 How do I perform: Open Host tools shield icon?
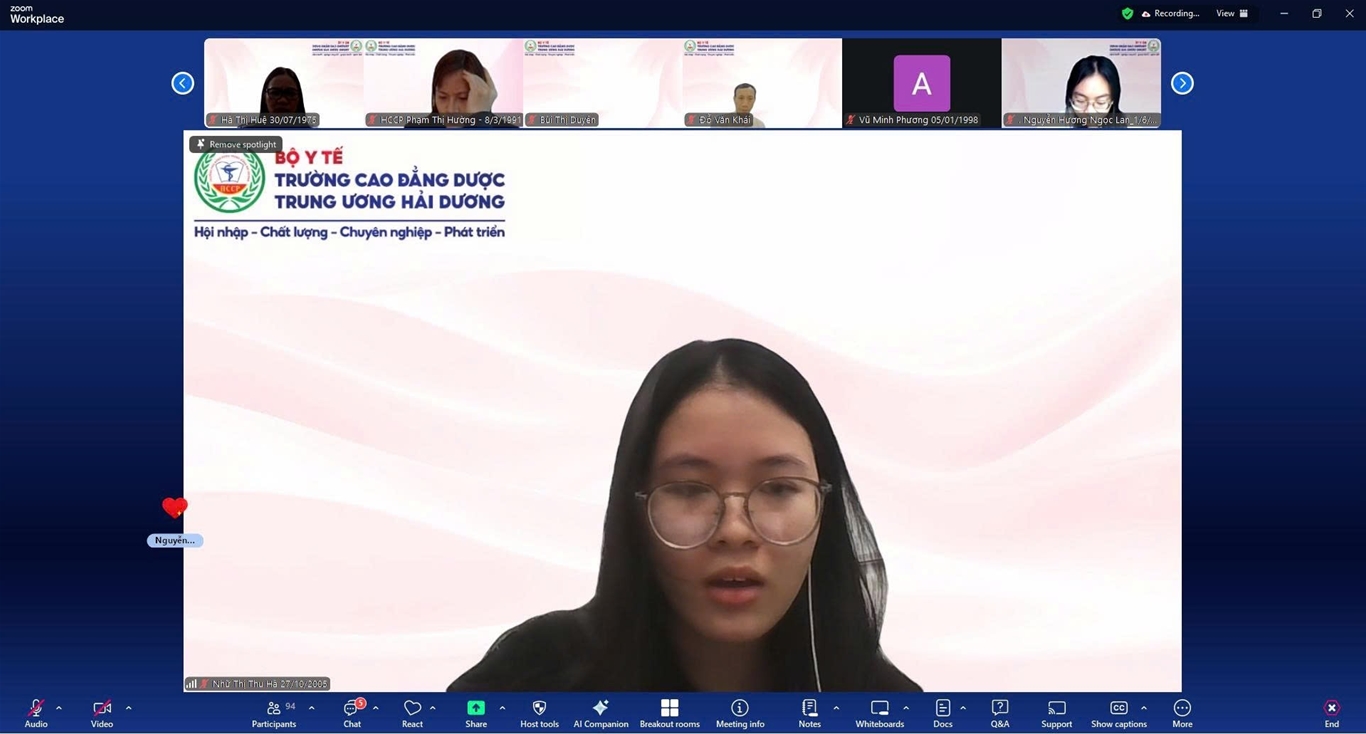pyautogui.click(x=539, y=713)
